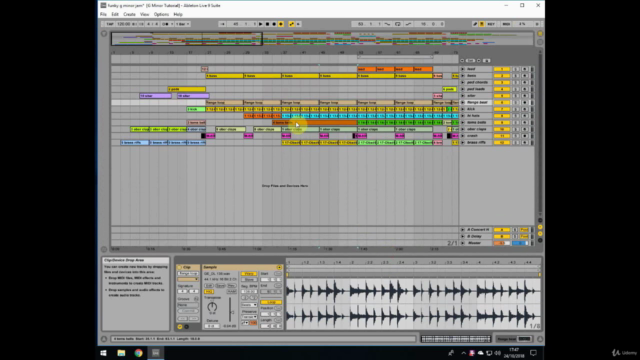Solo the kick track
Image resolution: width=640 pixels, height=360 pixels.
pyautogui.click(x=516, y=109)
